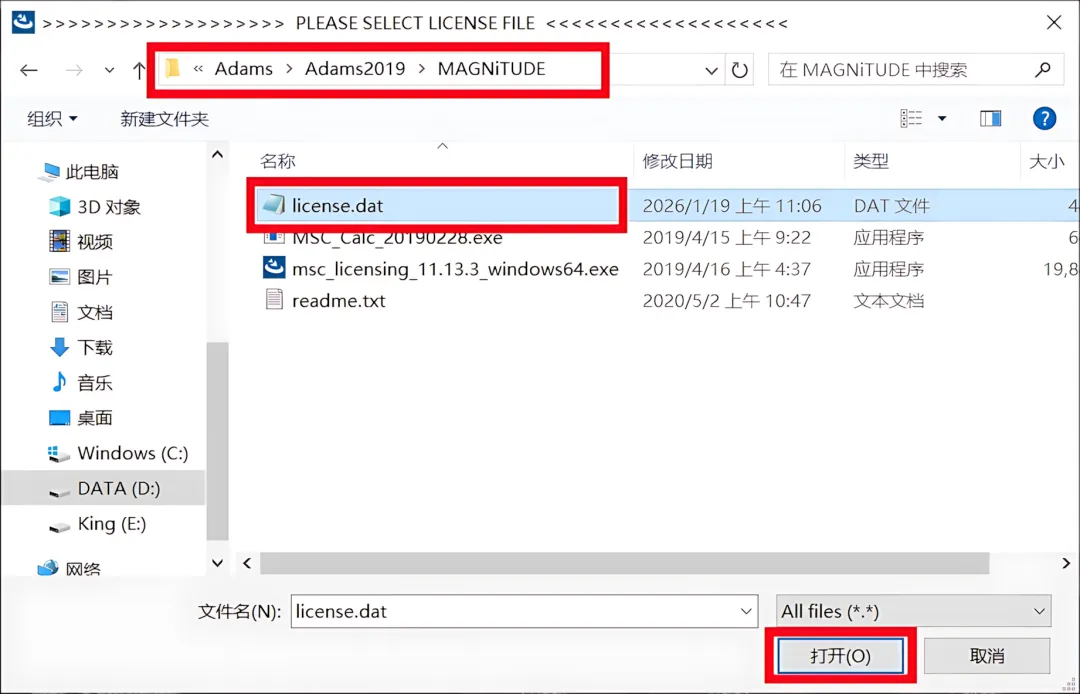Change the view layout icon
This screenshot has height=694, width=1080.
(911, 118)
